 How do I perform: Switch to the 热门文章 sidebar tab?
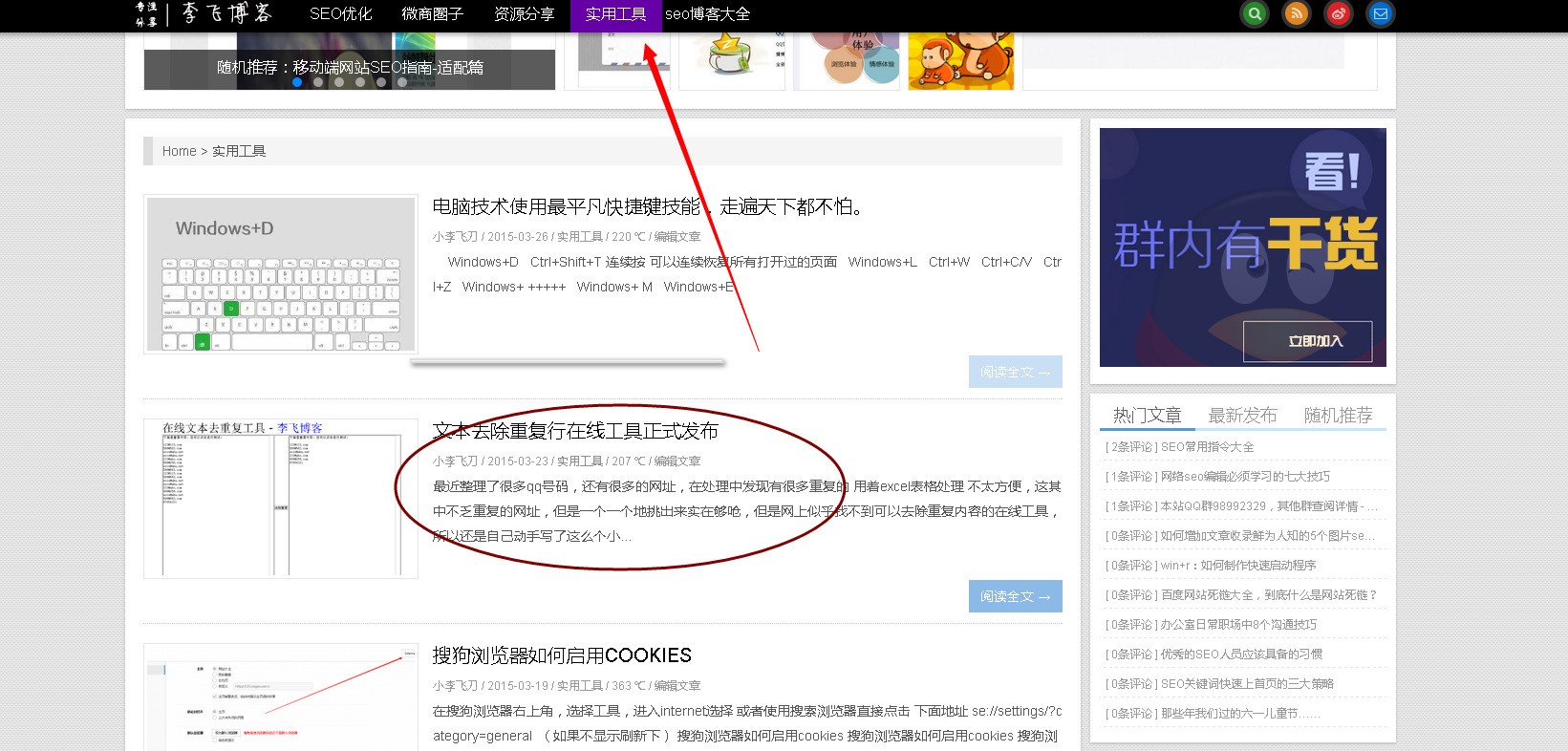tap(1148, 415)
